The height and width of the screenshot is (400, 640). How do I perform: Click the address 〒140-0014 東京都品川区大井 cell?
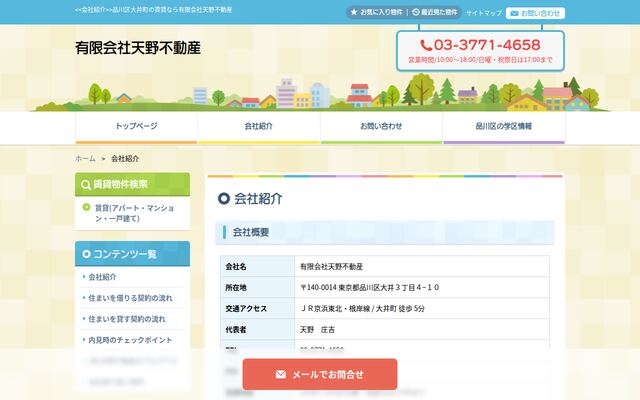pyautogui.click(x=422, y=287)
